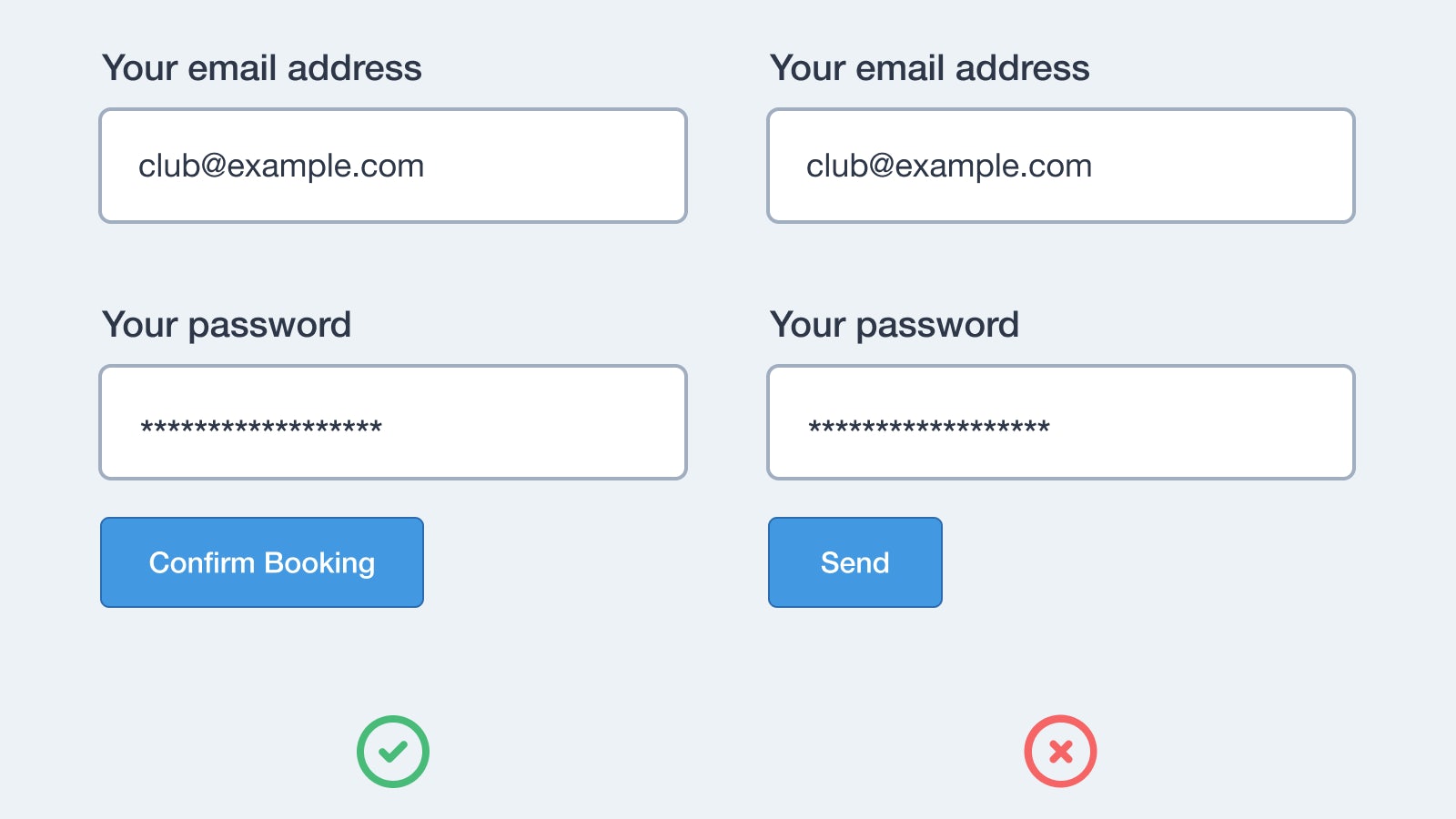The image size is (1456, 819).
Task: Click the masked asterisks above Send button
Action: pyautogui.click(x=929, y=426)
